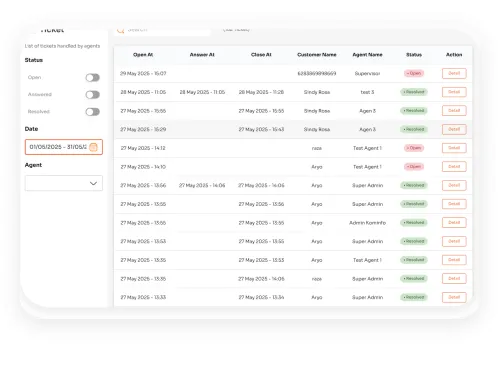
Task: Toggle the Resolved status filter switch
Action: (92, 112)
